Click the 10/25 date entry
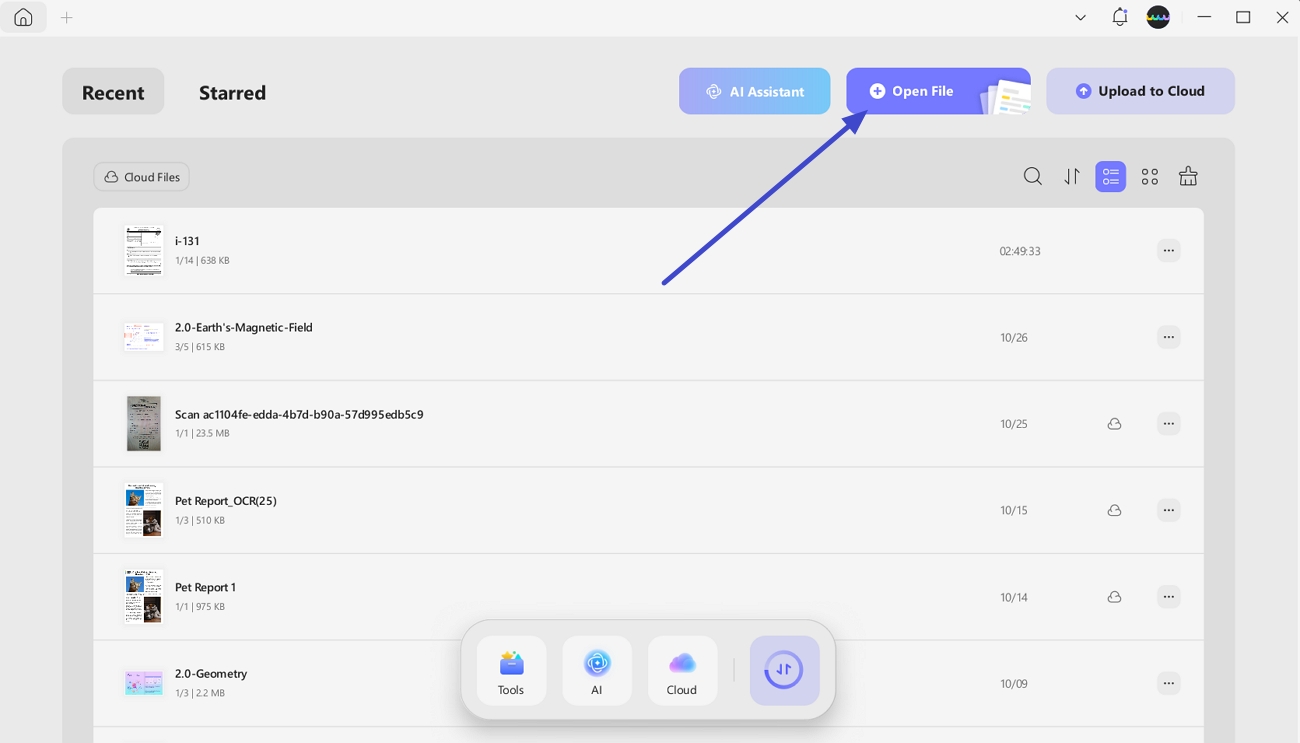Viewport: 1300px width, 743px height. click(1014, 424)
